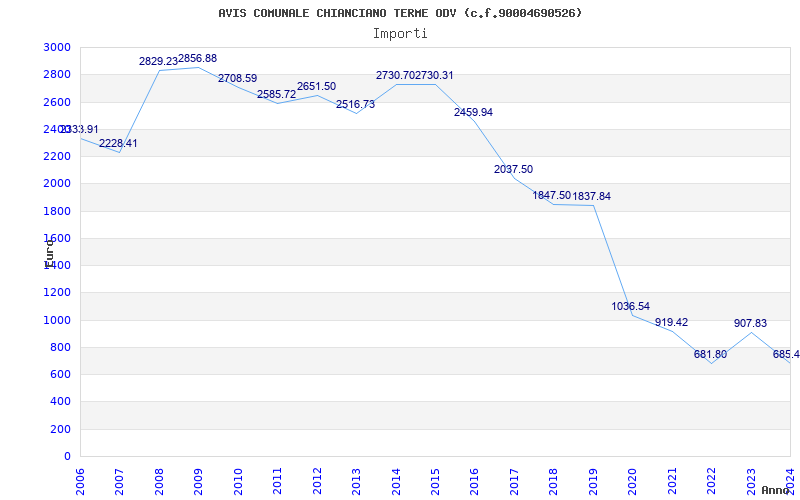This screenshot has width=800, height=500.
Task: Click the 3000 tick on y-axis
Action: click(57, 48)
